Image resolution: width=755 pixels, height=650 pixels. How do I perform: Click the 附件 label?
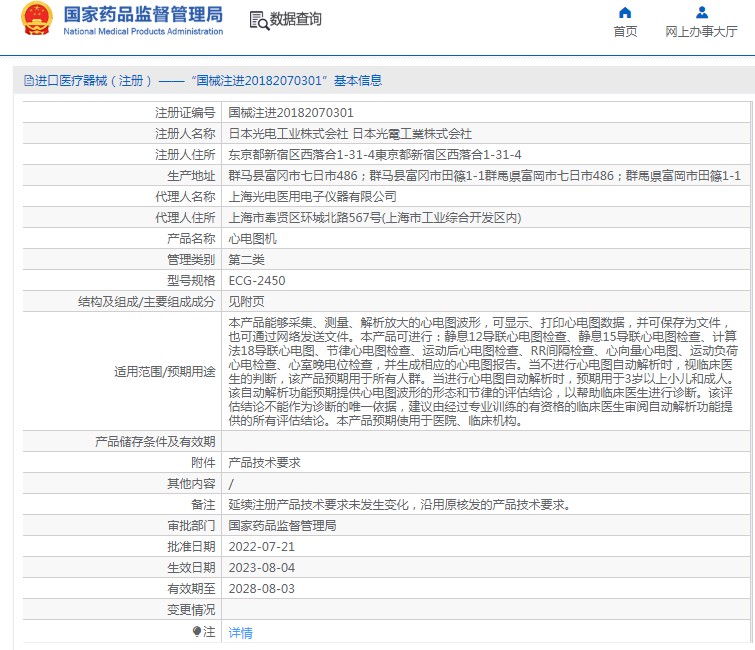coord(203,463)
